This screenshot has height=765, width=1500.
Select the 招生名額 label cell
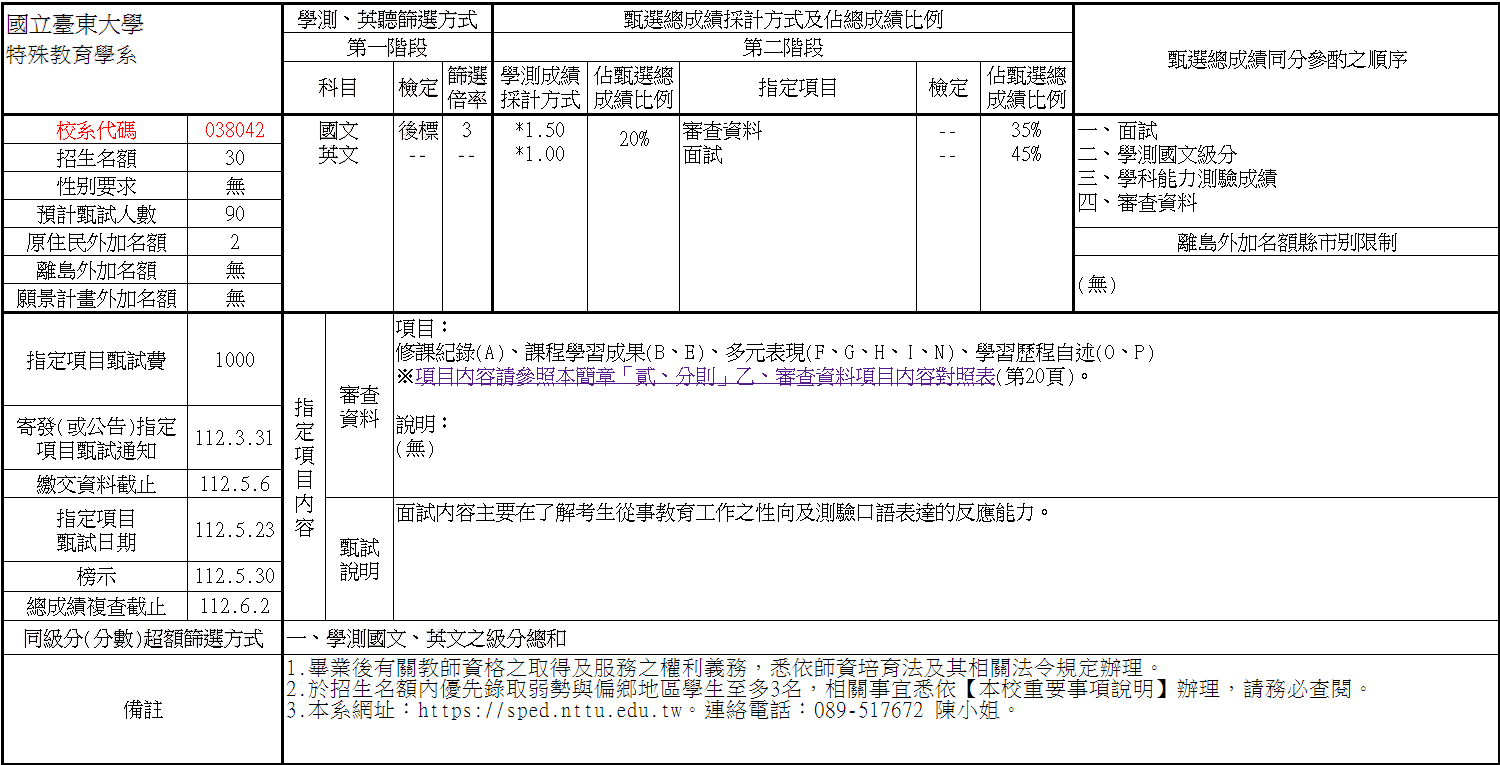[x=96, y=158]
